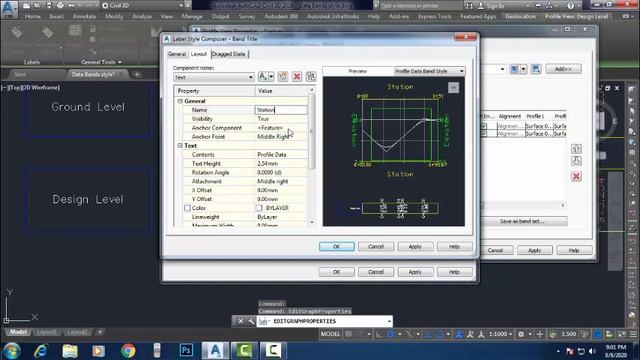Image resolution: width=640 pixels, height=360 pixels.
Task: Click Apply in Label Style Composer
Action: point(415,247)
